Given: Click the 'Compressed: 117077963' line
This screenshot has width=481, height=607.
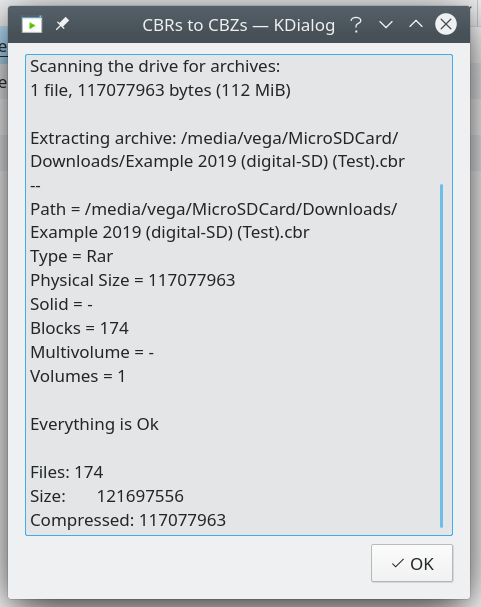Looking at the screenshot, I should pos(128,520).
